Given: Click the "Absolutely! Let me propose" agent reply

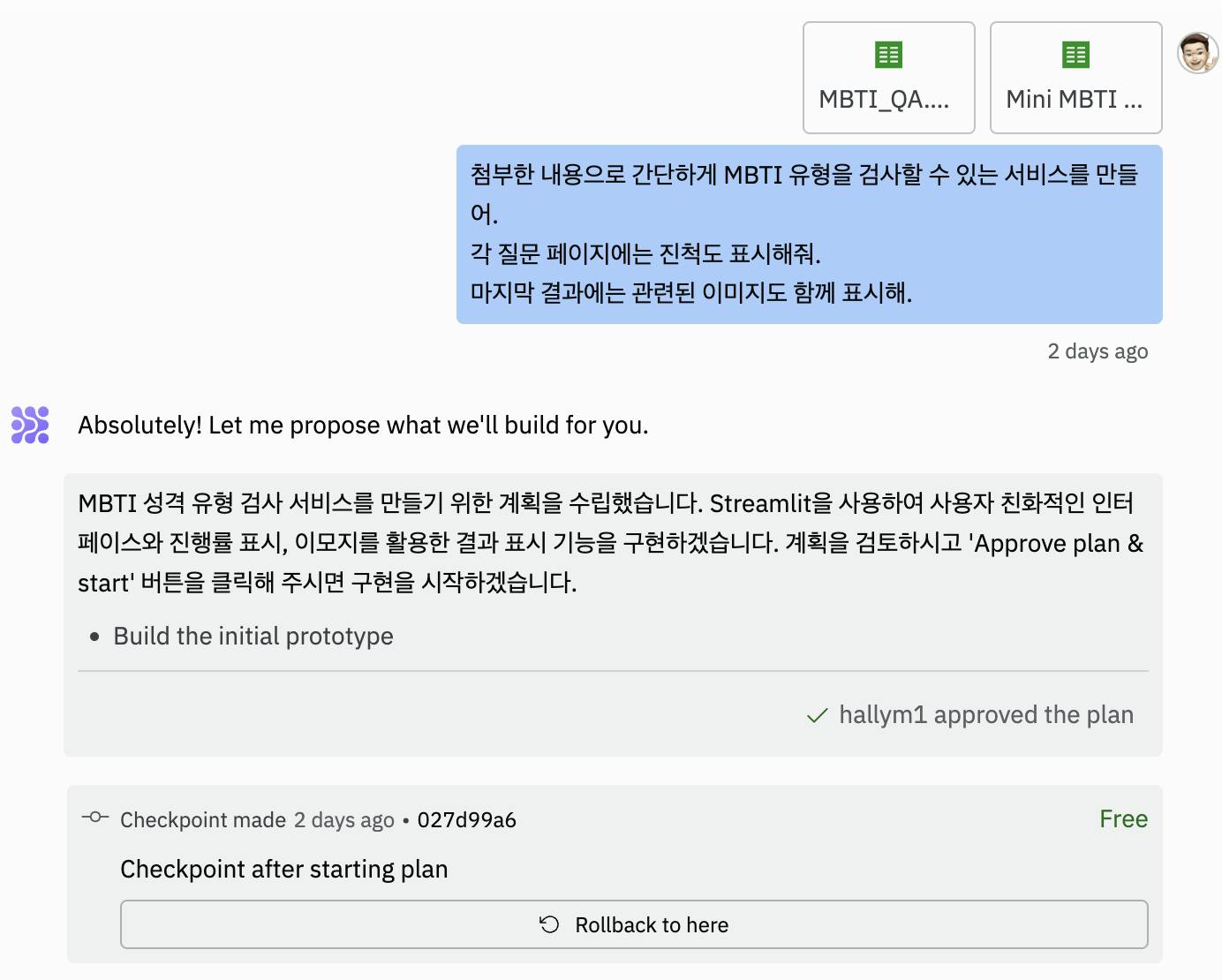Looking at the screenshot, I should (363, 426).
